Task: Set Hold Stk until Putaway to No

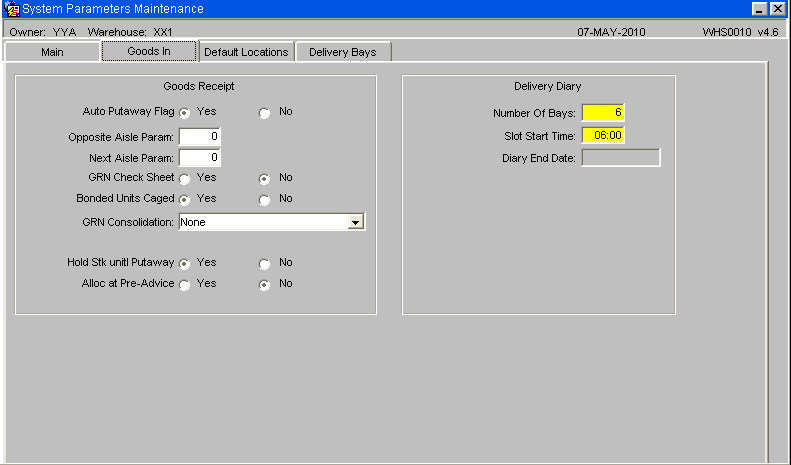Action: 264,264
